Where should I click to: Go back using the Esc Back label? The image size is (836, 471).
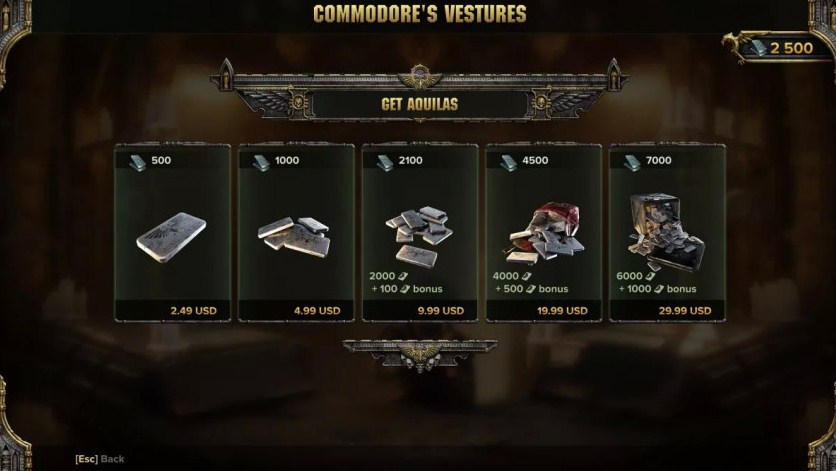point(100,459)
